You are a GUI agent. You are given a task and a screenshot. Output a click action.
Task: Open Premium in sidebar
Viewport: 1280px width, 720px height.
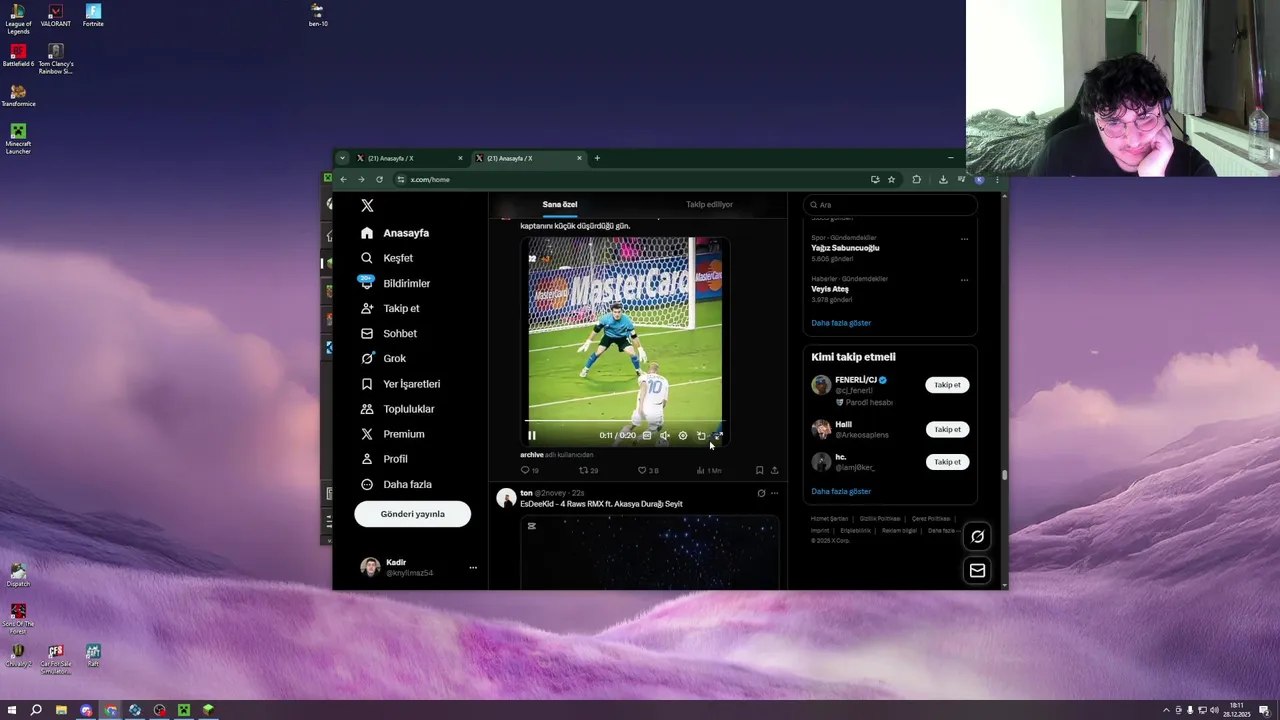(x=392, y=434)
